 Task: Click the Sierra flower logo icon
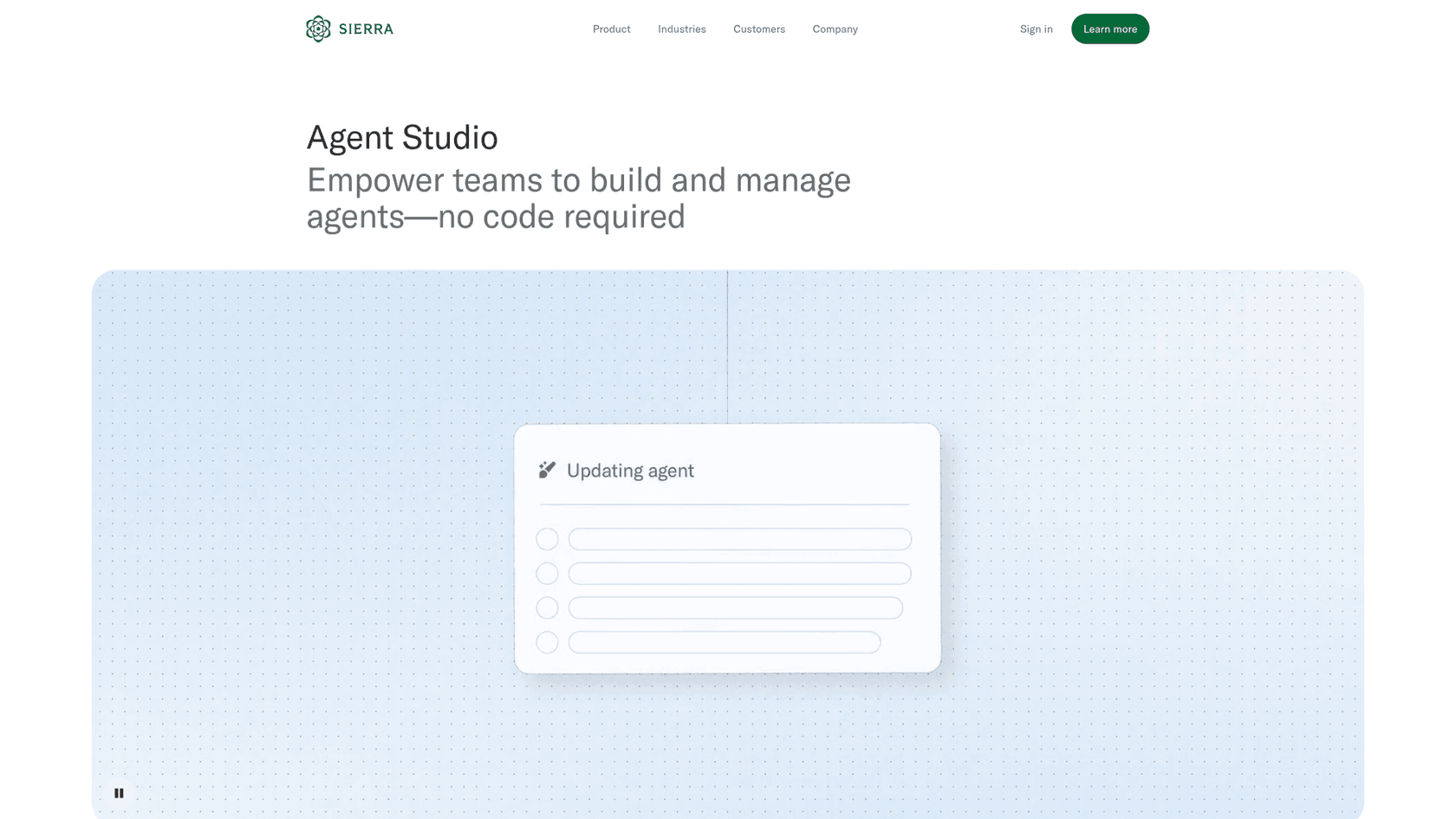tap(318, 29)
